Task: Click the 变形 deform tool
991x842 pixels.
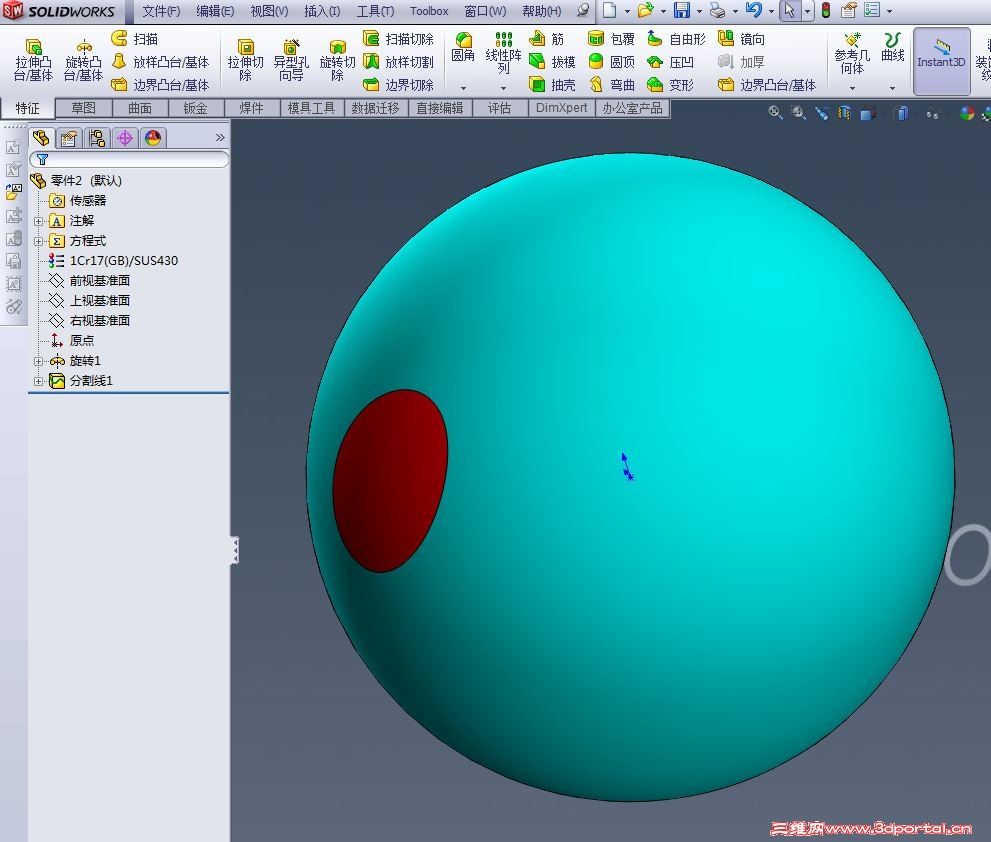Action: (x=671, y=84)
